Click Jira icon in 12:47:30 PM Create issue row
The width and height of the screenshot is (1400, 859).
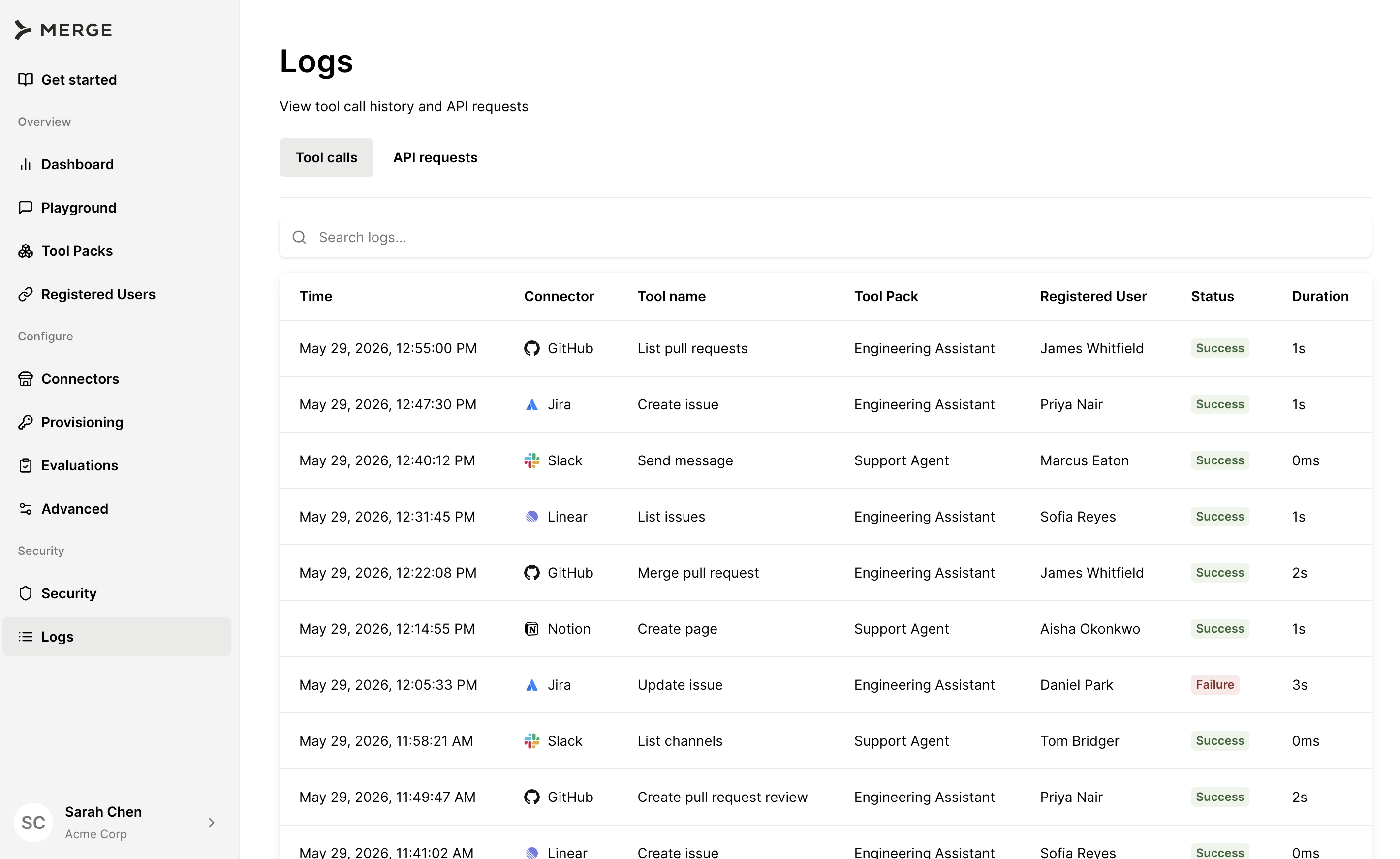(532, 404)
